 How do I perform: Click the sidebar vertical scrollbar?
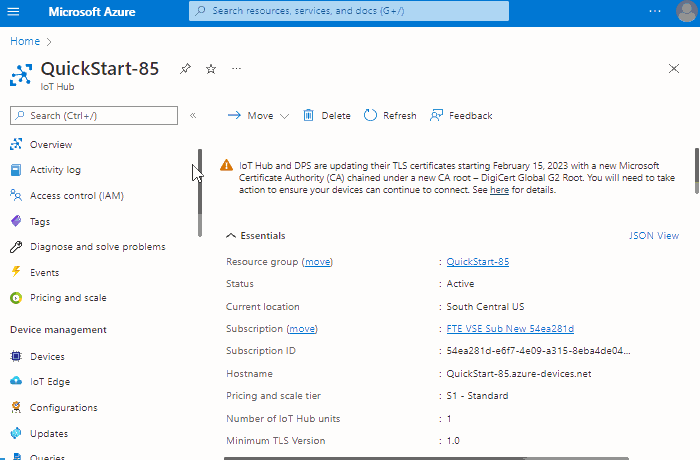click(200, 192)
